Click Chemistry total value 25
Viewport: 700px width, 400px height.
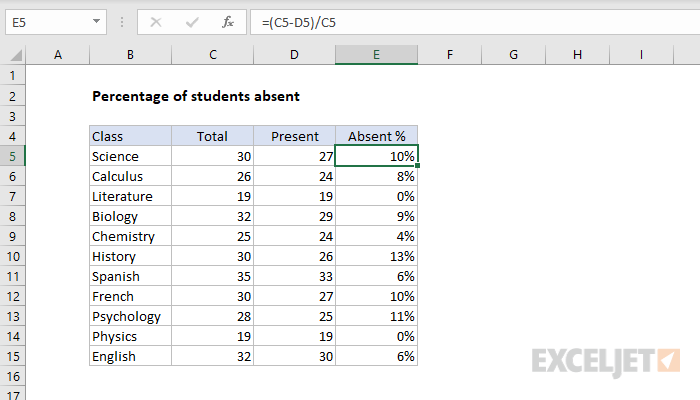pos(212,236)
